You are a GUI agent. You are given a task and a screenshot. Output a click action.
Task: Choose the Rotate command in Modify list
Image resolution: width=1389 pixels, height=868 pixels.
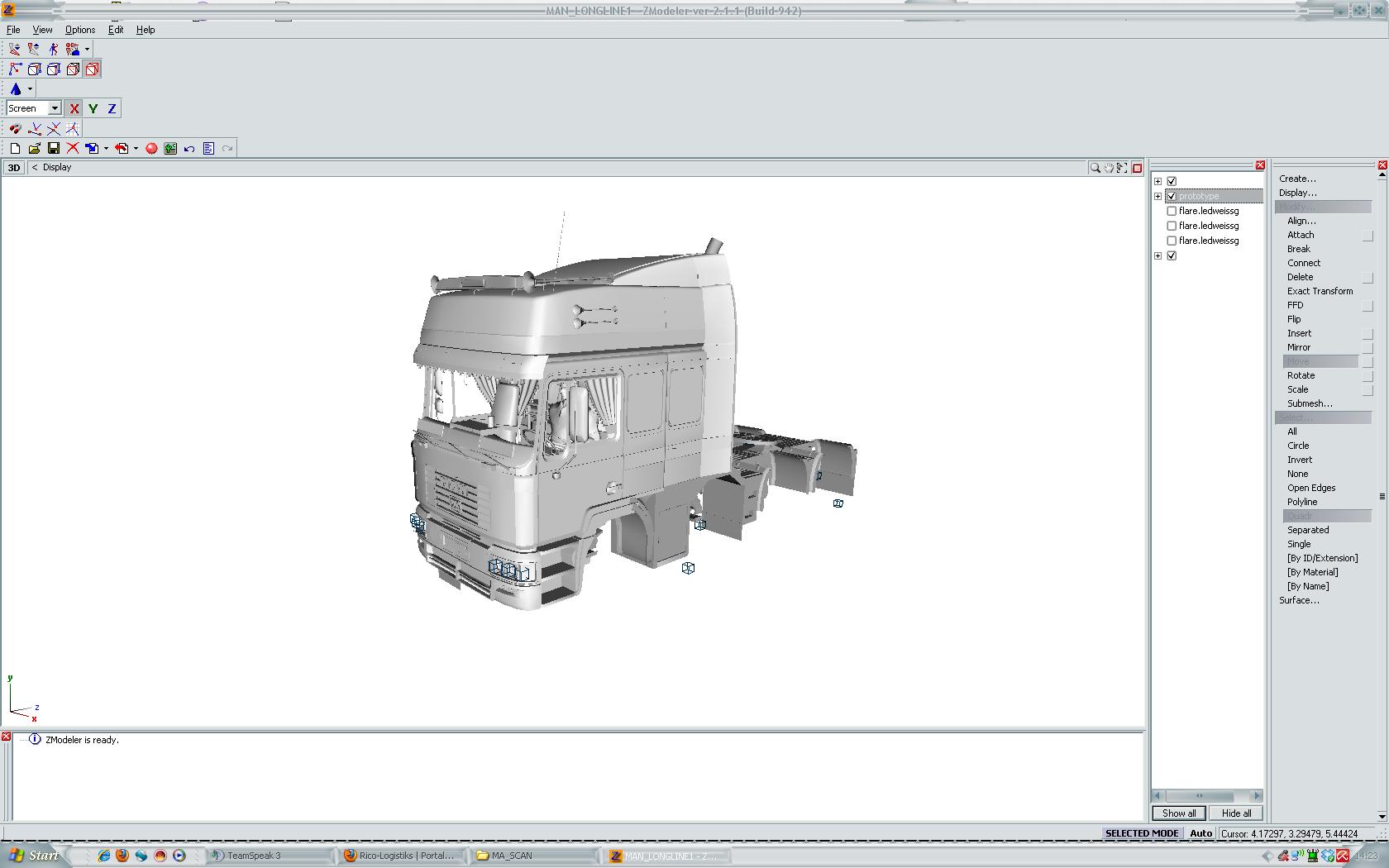pos(1301,375)
